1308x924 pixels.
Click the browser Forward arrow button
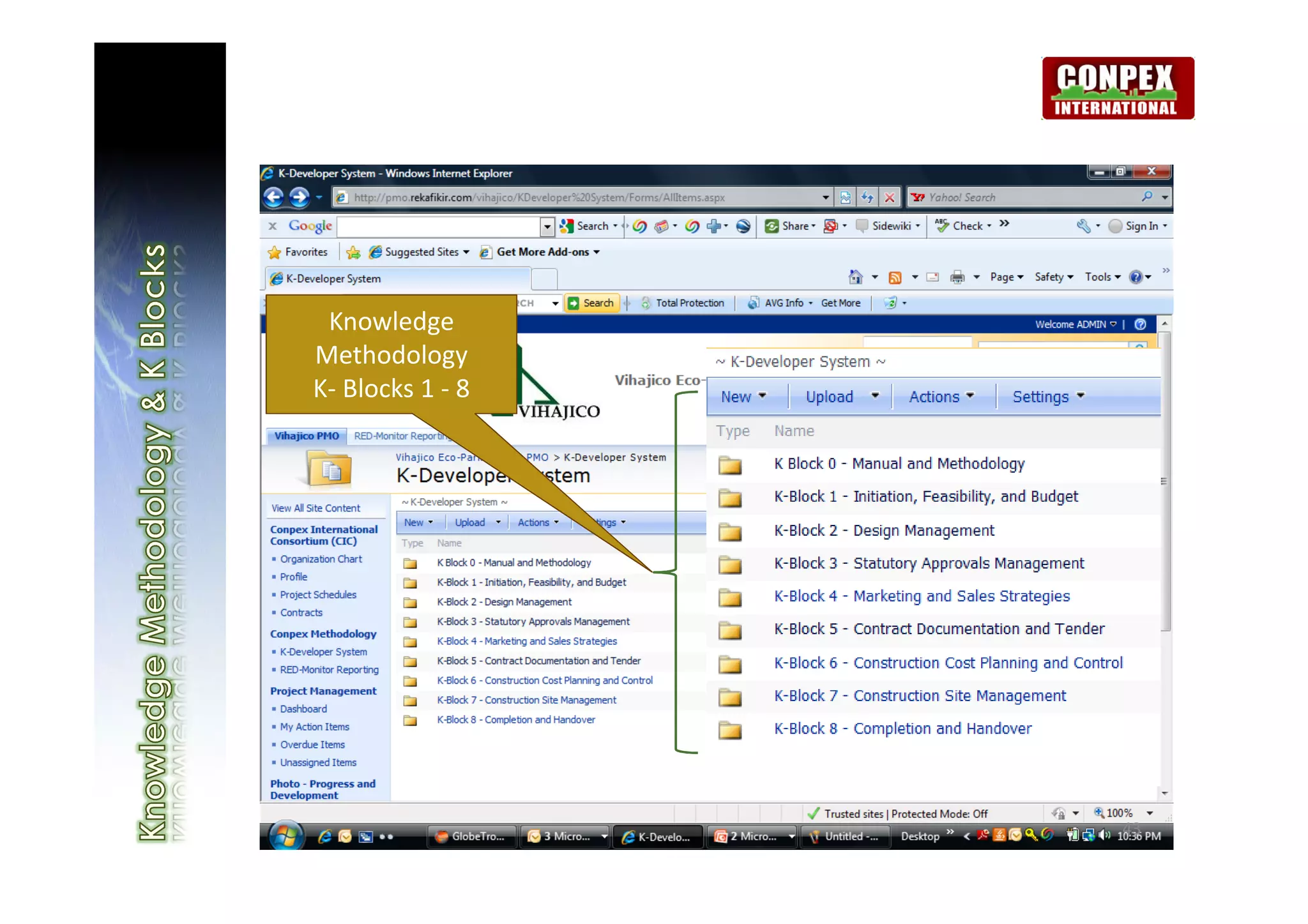[x=300, y=197]
